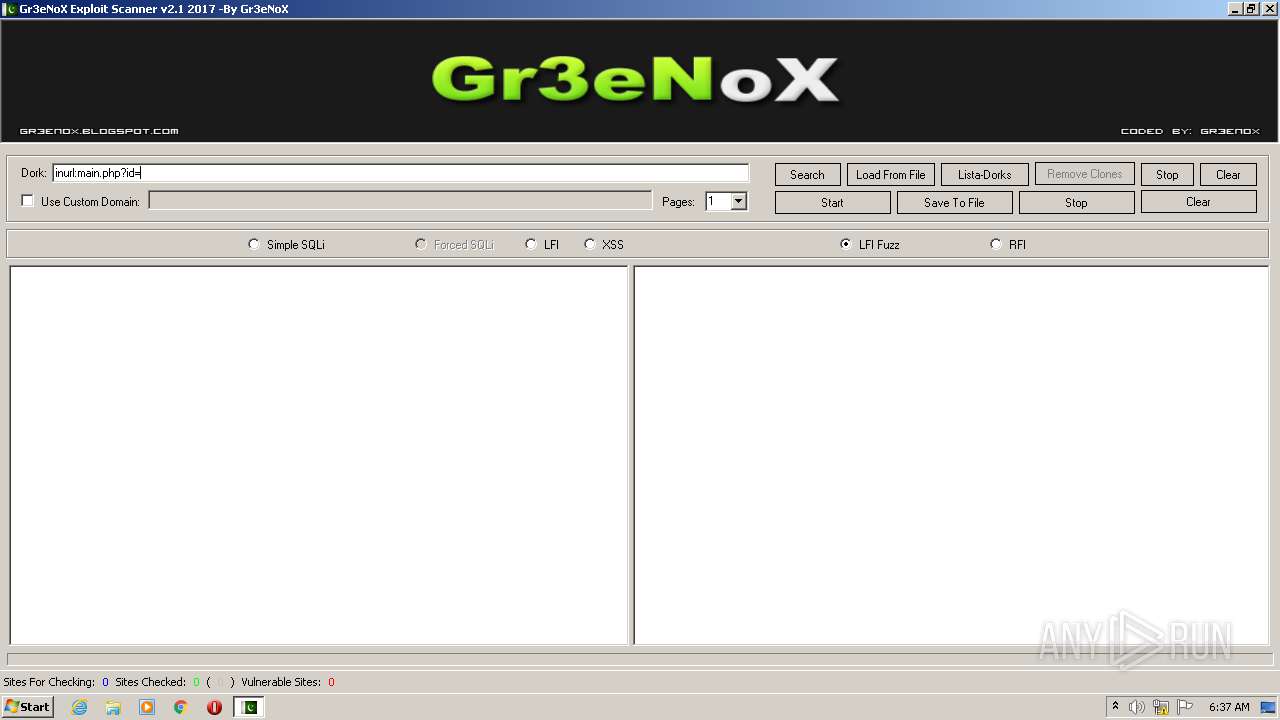Open the red Opera taskbar icon
The image size is (1280, 720).
coord(214,707)
